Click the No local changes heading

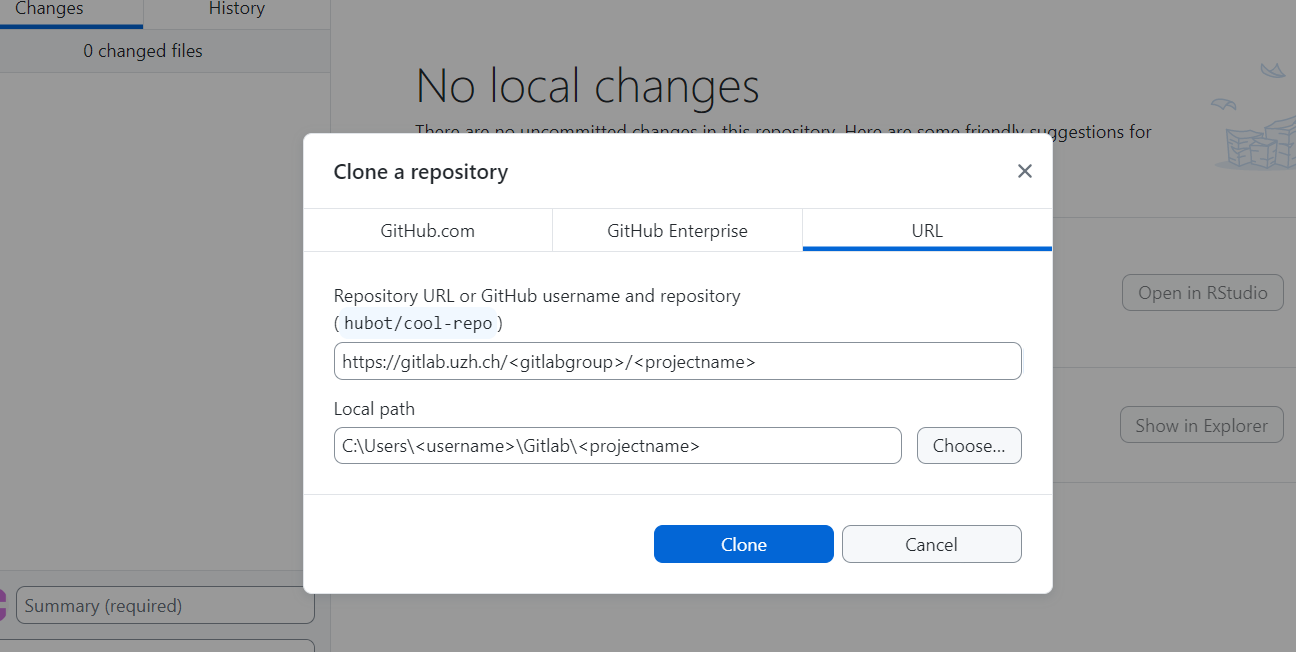587,86
